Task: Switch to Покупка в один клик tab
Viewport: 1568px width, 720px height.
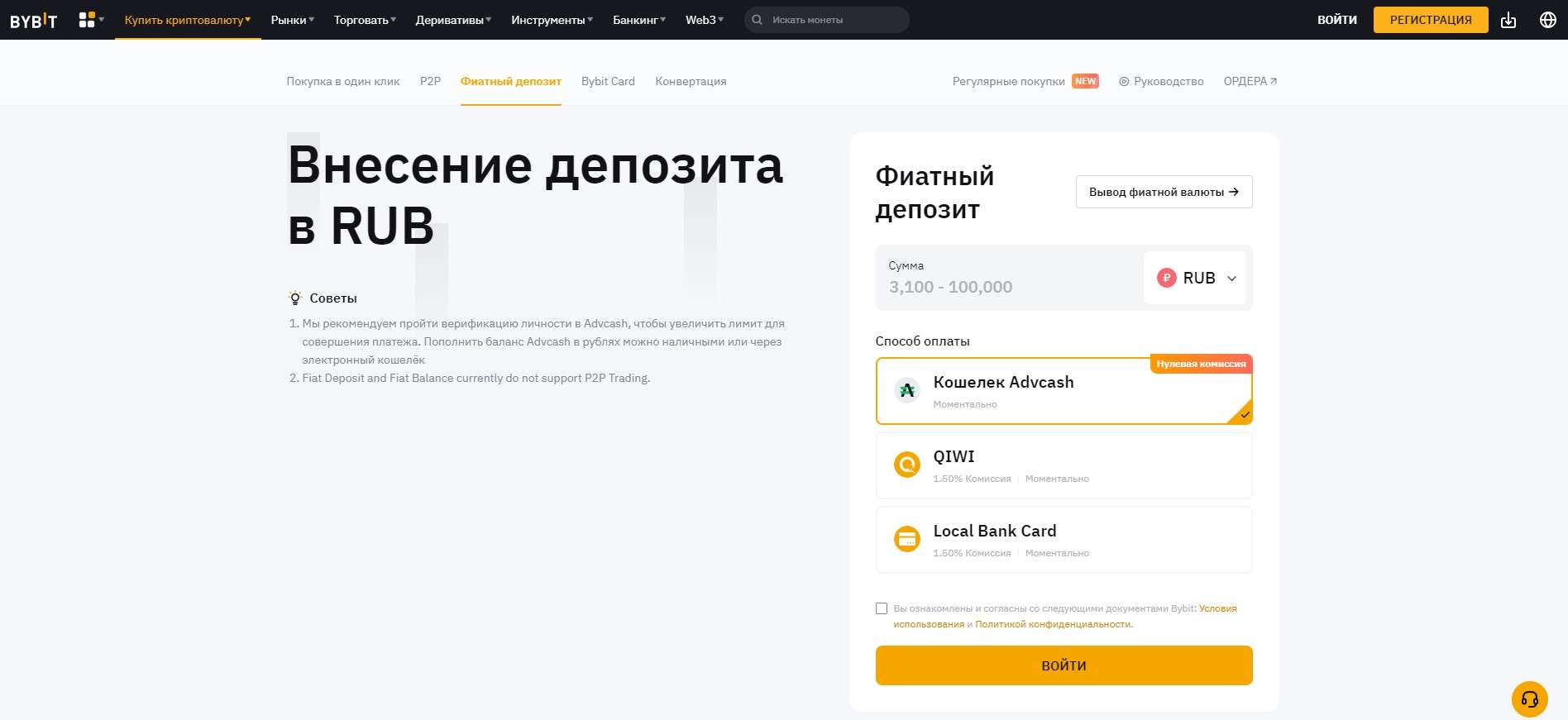Action: point(343,82)
